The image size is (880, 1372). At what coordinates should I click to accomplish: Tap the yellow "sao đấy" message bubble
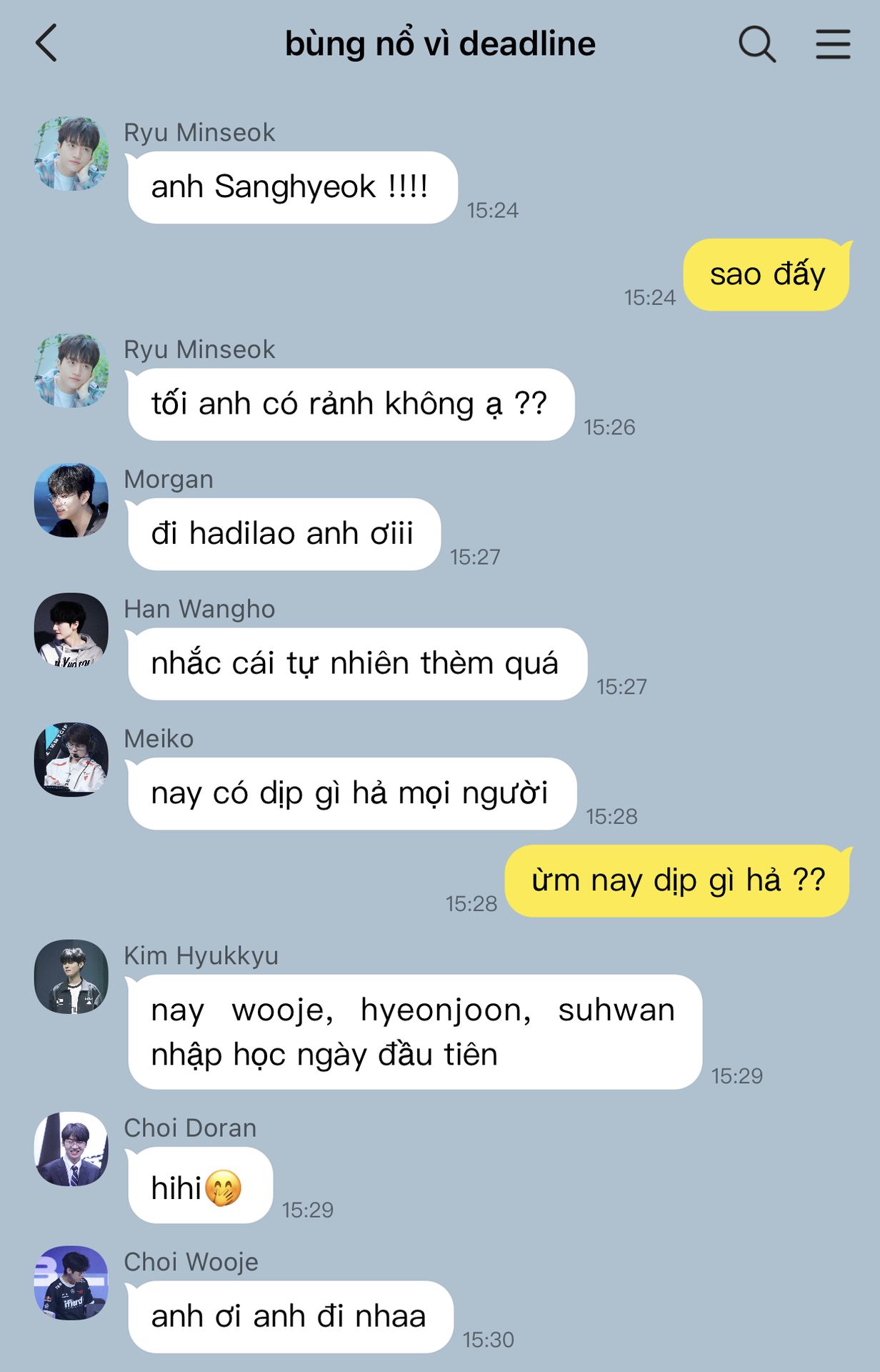point(767,274)
